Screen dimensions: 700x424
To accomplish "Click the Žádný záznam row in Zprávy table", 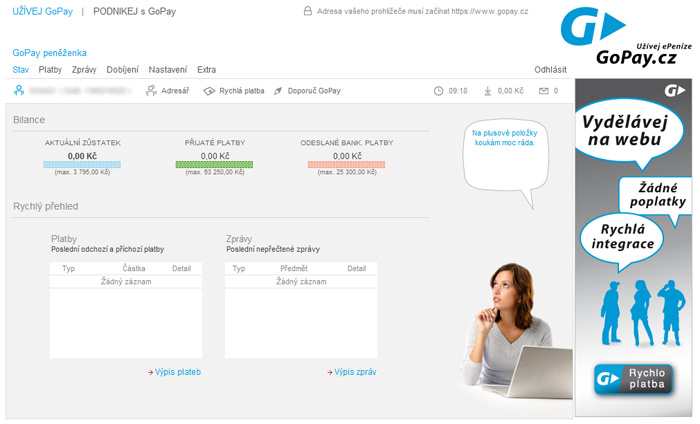I will (301, 282).
